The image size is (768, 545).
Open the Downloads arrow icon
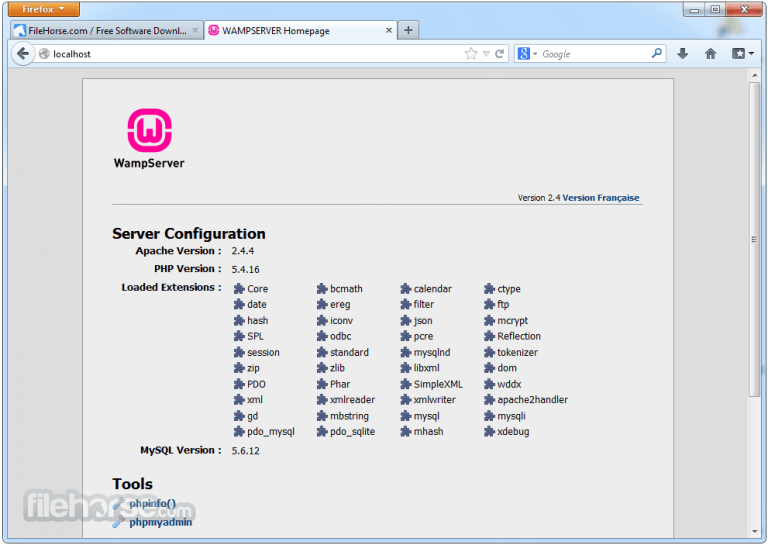[x=683, y=54]
